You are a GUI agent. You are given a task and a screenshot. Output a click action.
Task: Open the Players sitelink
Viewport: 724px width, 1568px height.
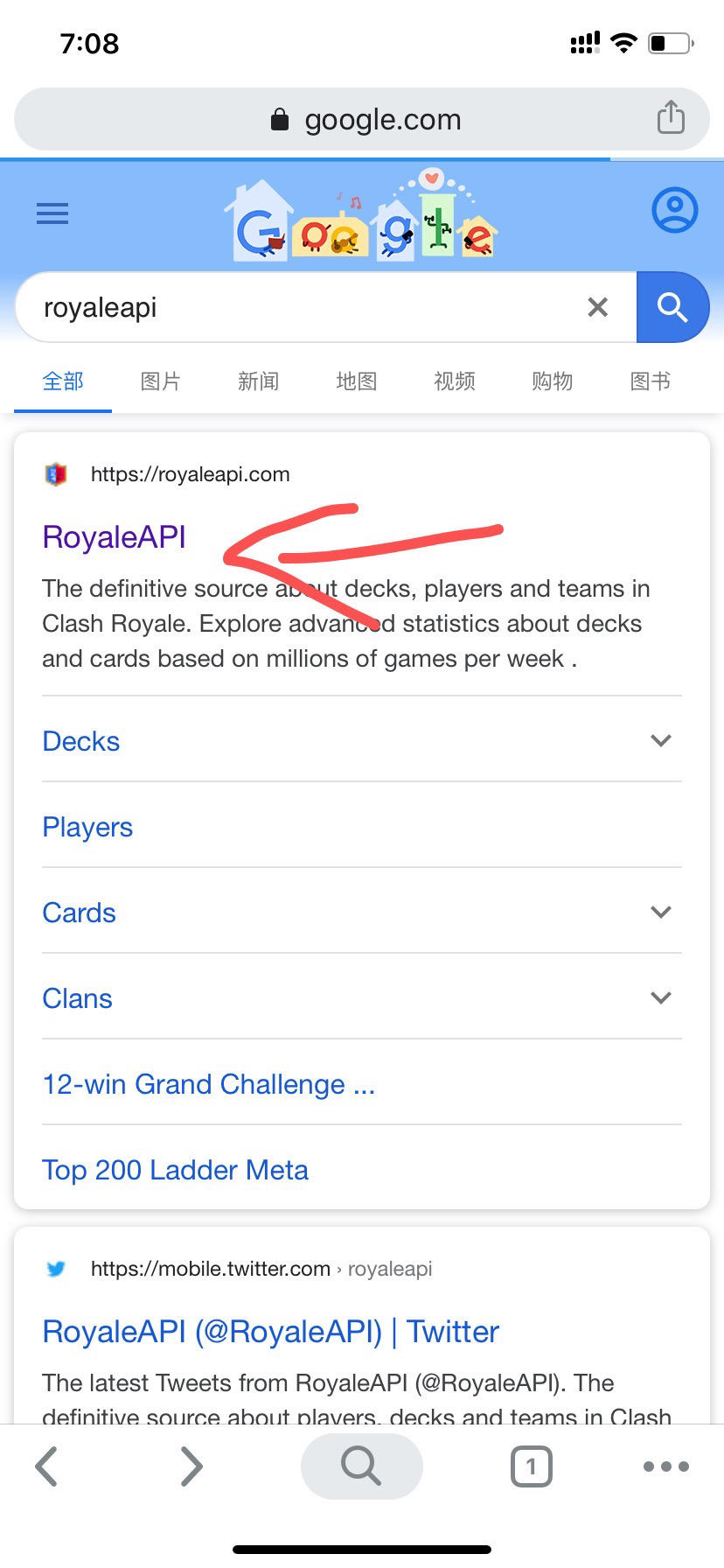tap(87, 827)
